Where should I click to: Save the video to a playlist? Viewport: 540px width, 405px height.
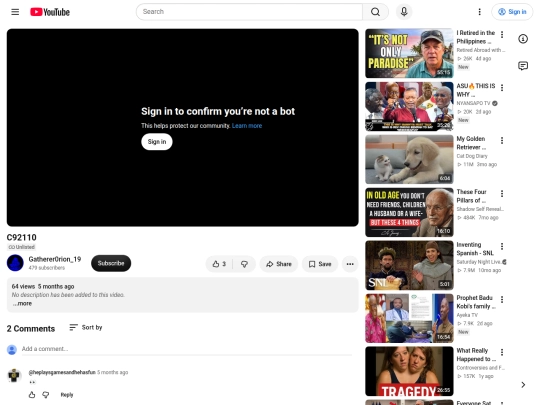pos(320,264)
